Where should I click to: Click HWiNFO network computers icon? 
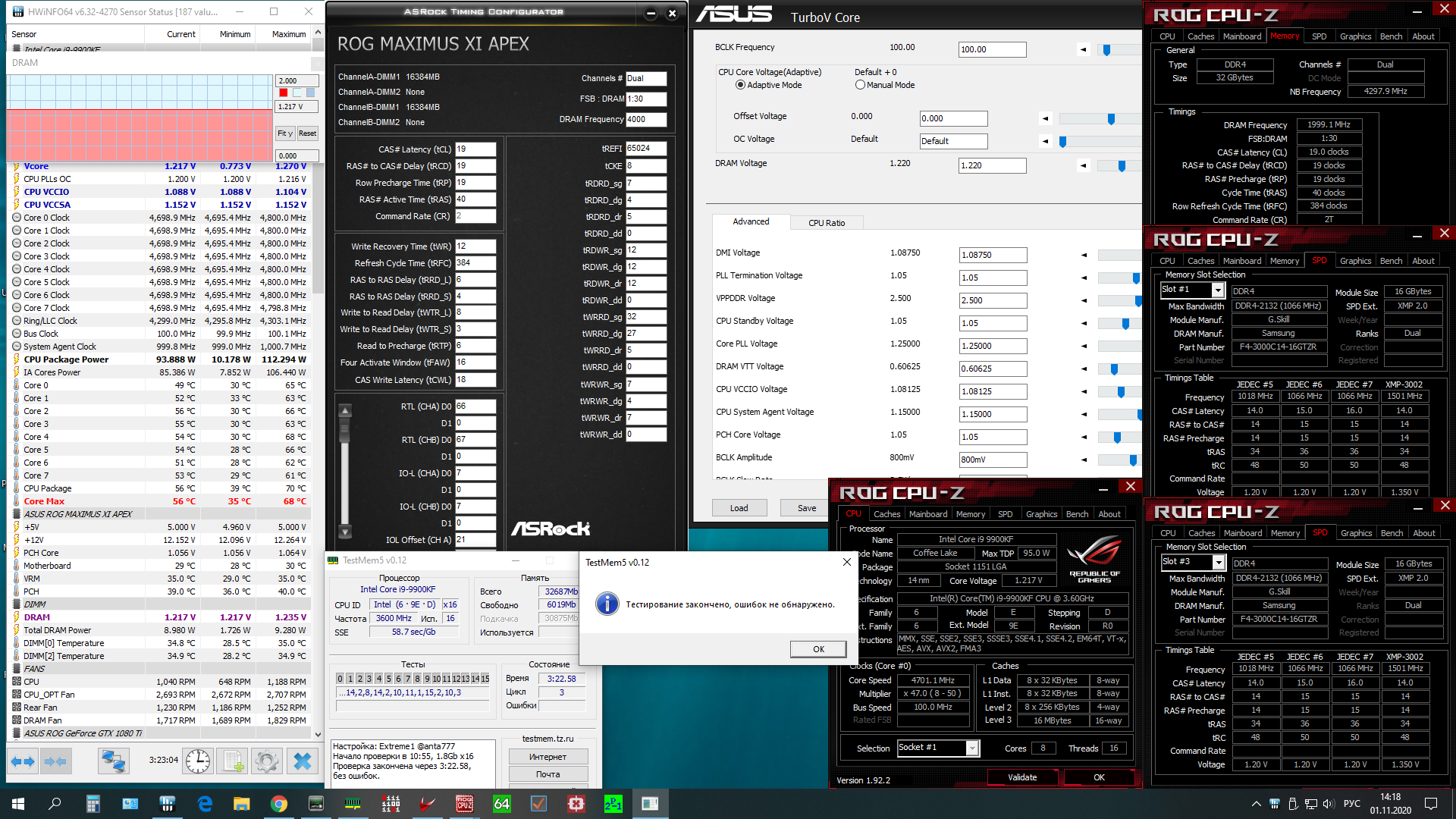[x=114, y=761]
